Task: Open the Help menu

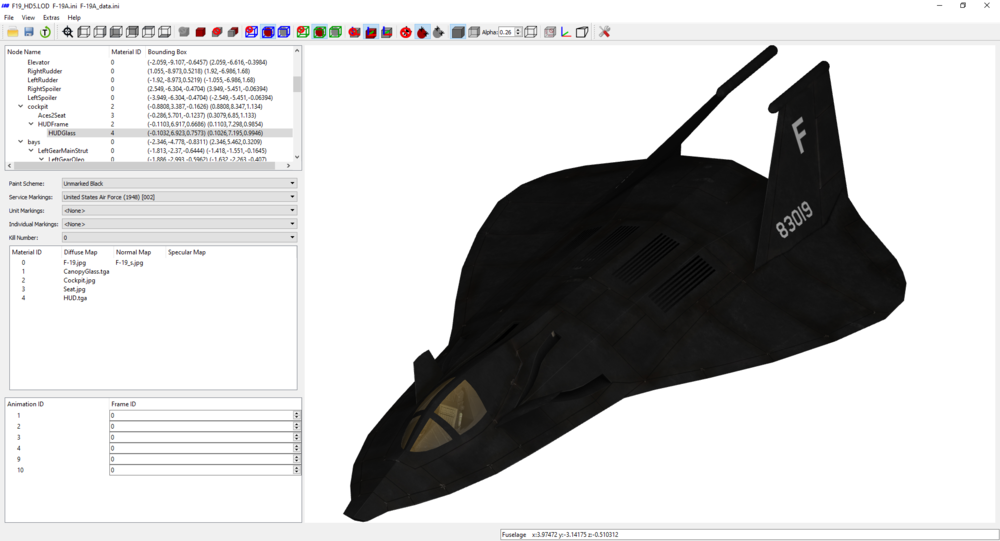Action: [x=74, y=18]
